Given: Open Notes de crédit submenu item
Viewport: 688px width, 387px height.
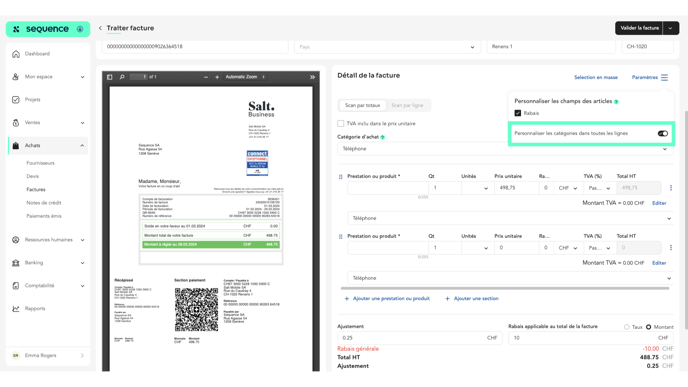Looking at the screenshot, I should (44, 203).
